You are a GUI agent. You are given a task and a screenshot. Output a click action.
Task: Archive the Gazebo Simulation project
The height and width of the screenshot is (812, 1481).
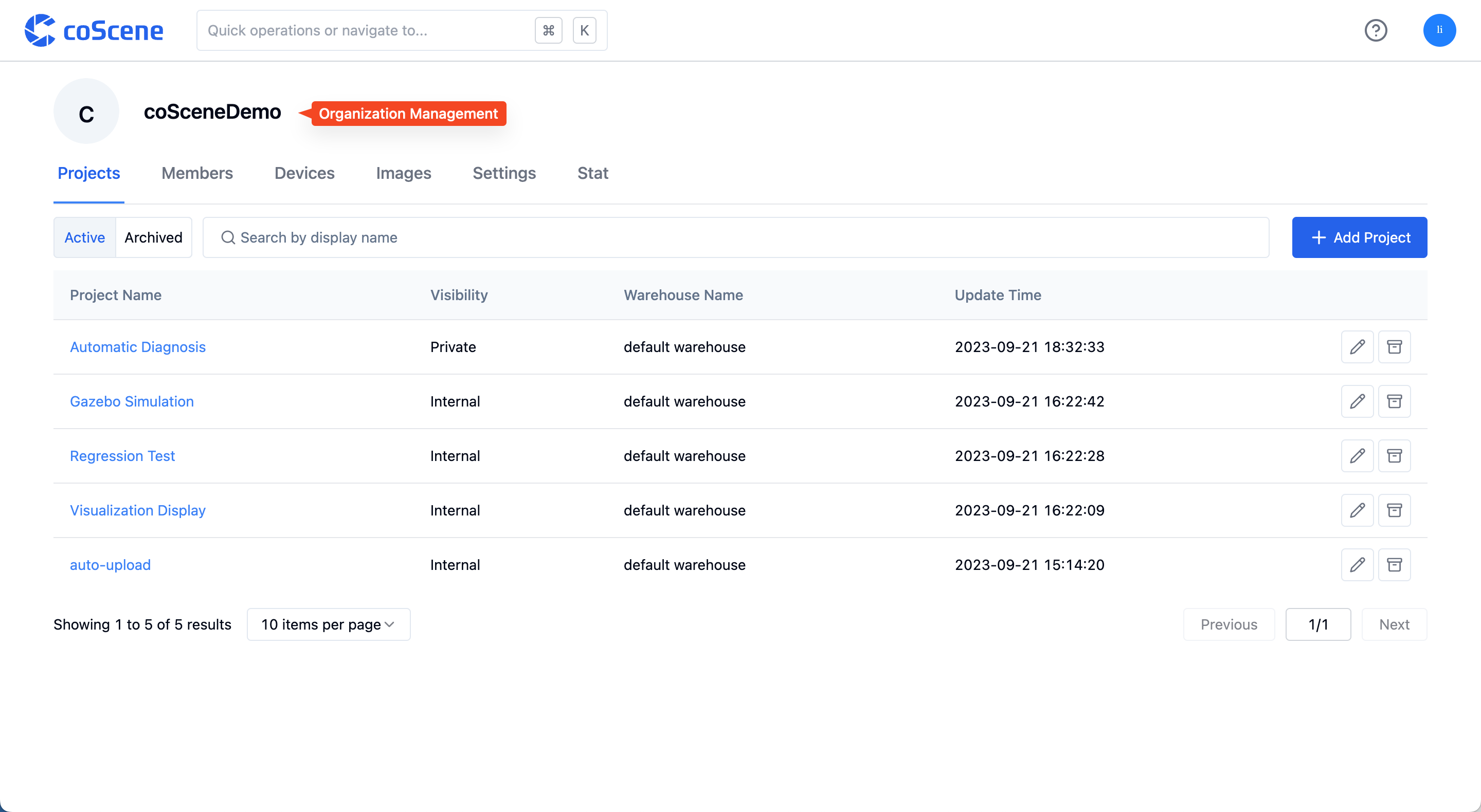pyautogui.click(x=1394, y=401)
